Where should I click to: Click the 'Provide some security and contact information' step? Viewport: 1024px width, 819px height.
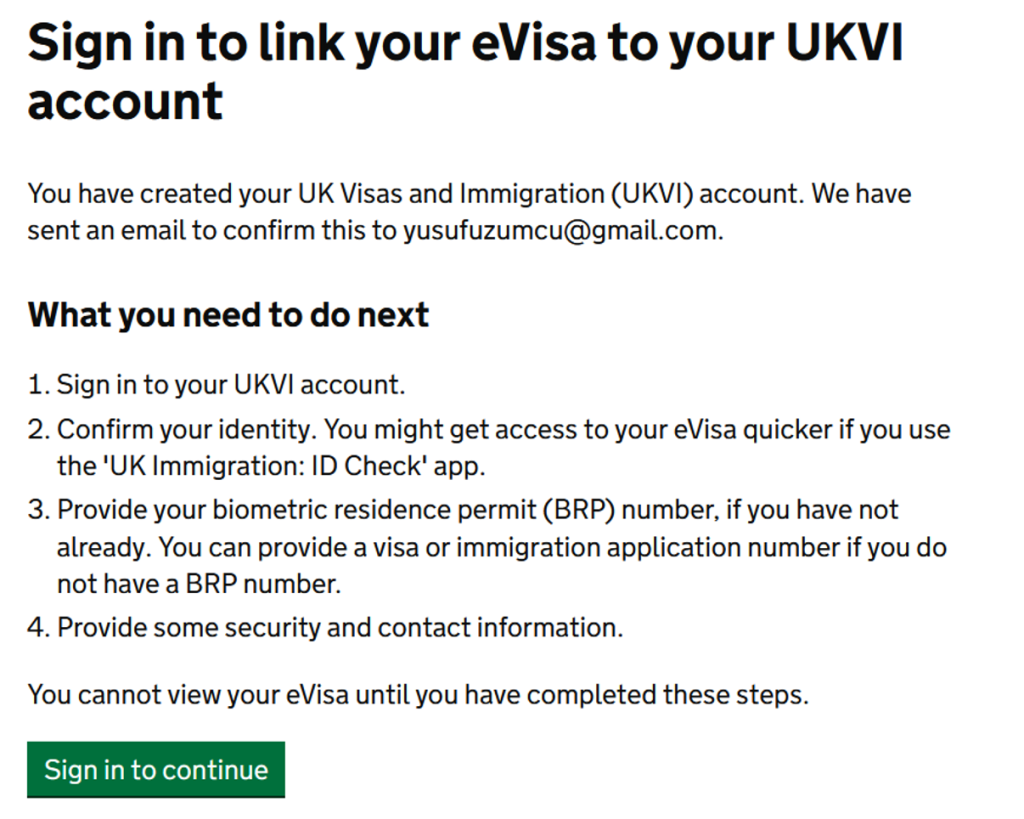click(339, 628)
